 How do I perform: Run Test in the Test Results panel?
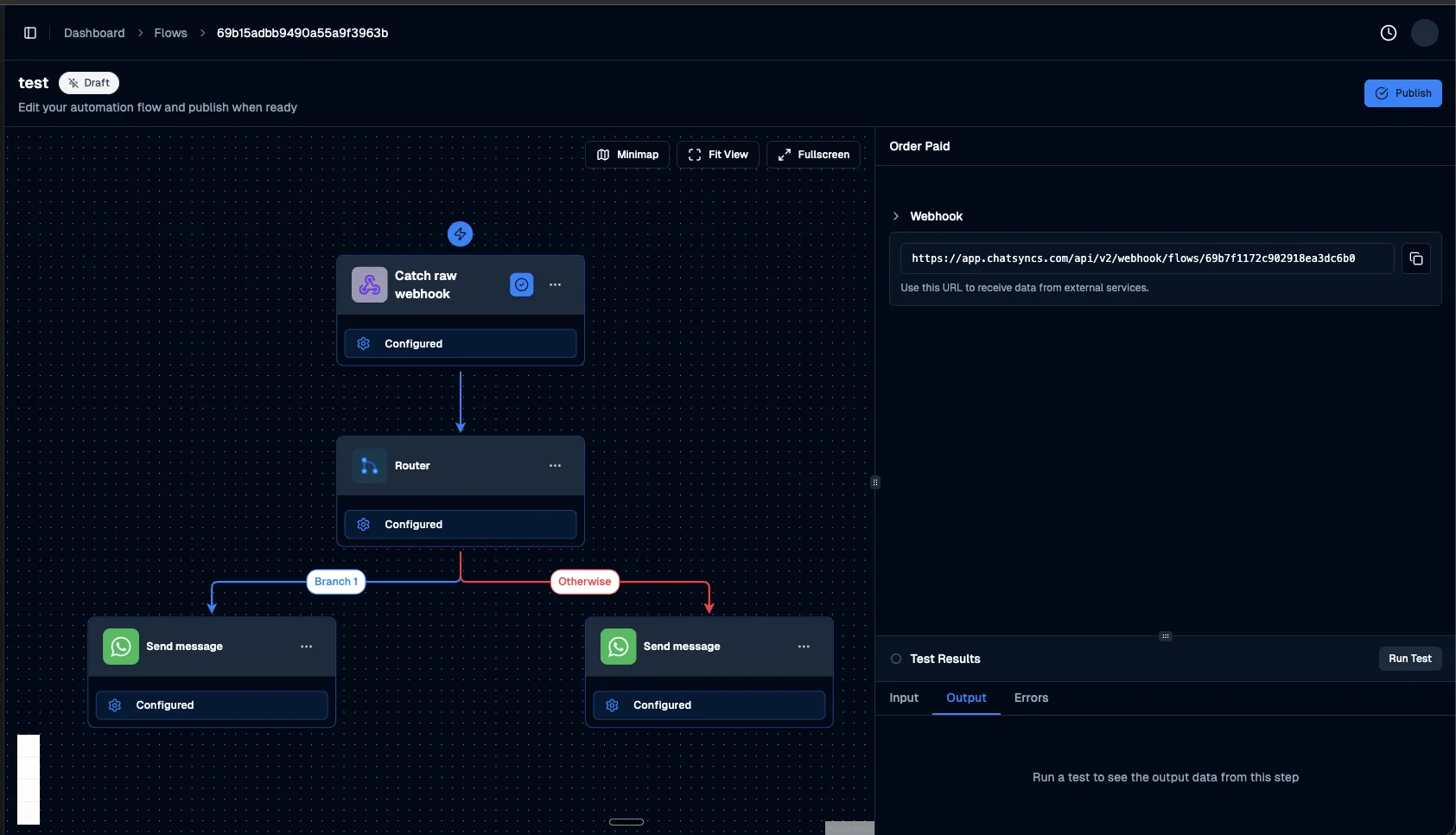pyautogui.click(x=1410, y=659)
